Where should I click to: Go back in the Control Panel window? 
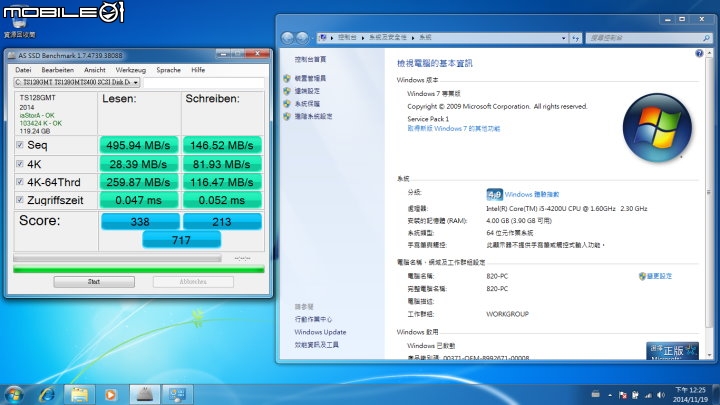pos(288,38)
